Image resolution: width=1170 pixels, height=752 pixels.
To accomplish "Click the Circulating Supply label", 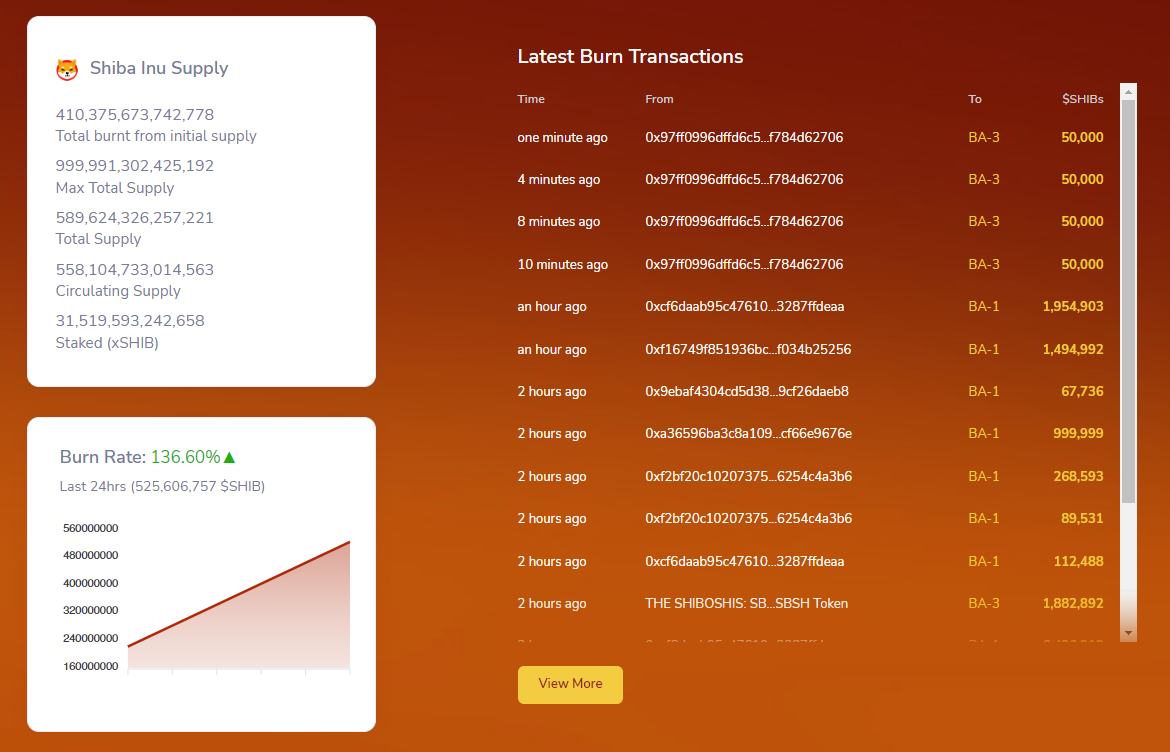I will 118,291.
